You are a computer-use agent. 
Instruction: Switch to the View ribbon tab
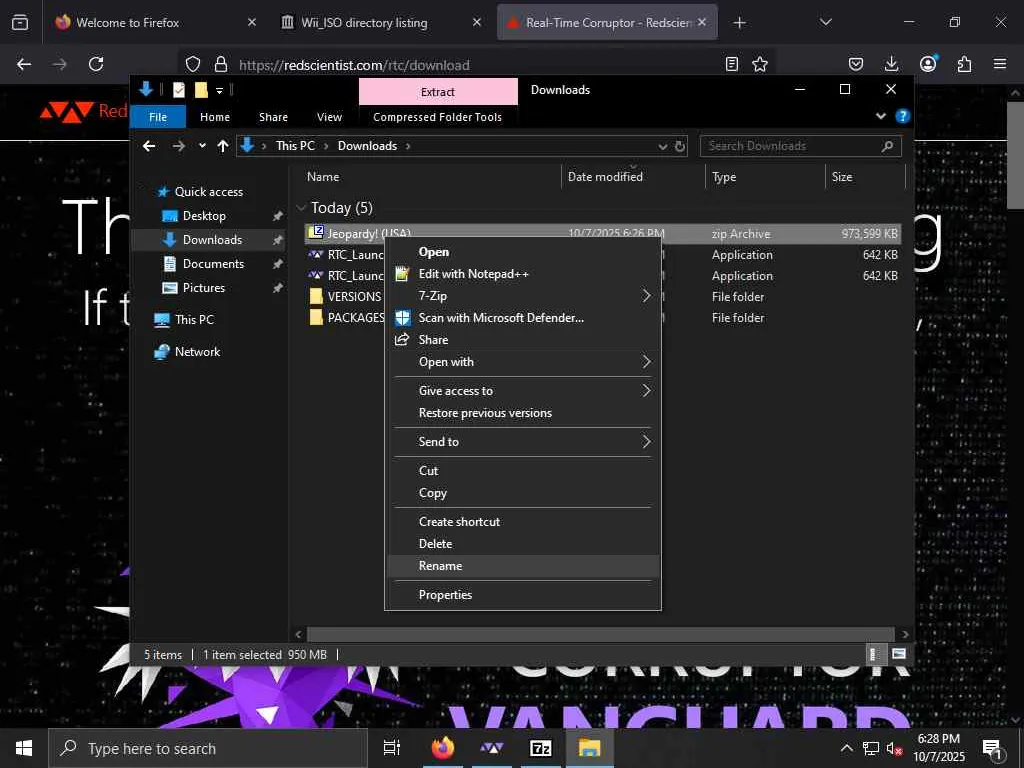[329, 117]
